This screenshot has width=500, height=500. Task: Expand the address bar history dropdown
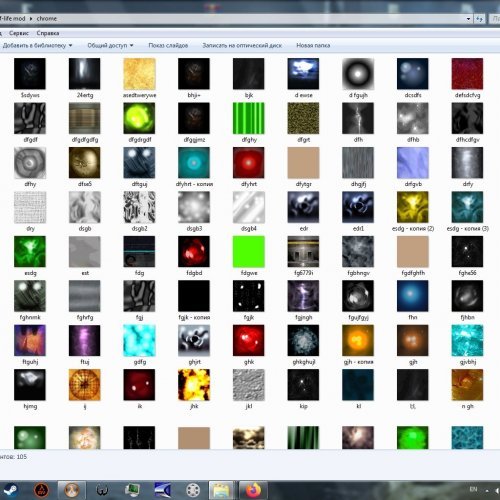[468, 19]
